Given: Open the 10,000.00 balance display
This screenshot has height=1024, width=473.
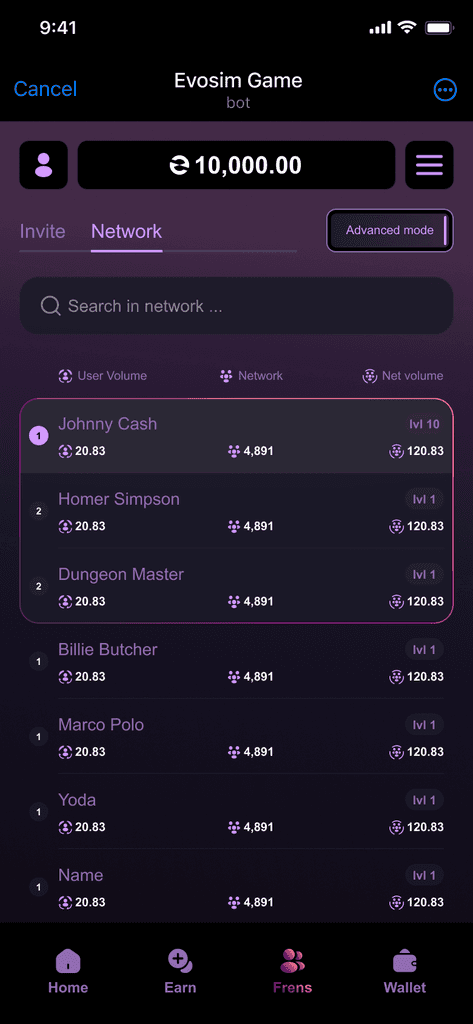Looking at the screenshot, I should pos(236,165).
